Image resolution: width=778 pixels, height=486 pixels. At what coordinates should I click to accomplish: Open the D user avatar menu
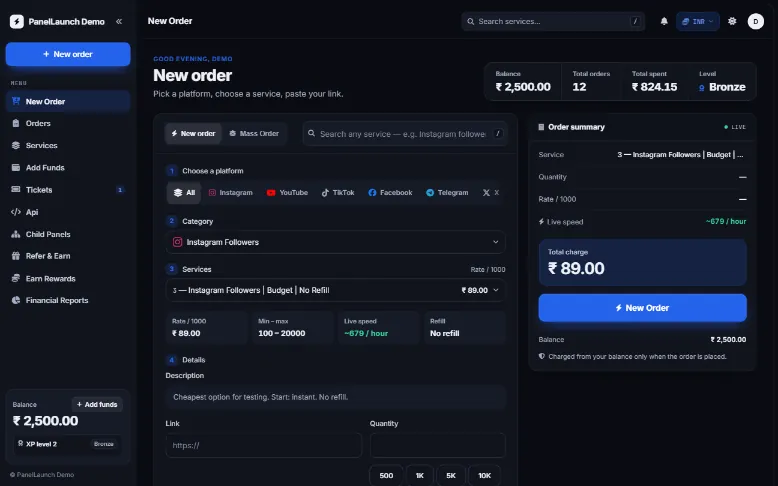pyautogui.click(x=756, y=21)
